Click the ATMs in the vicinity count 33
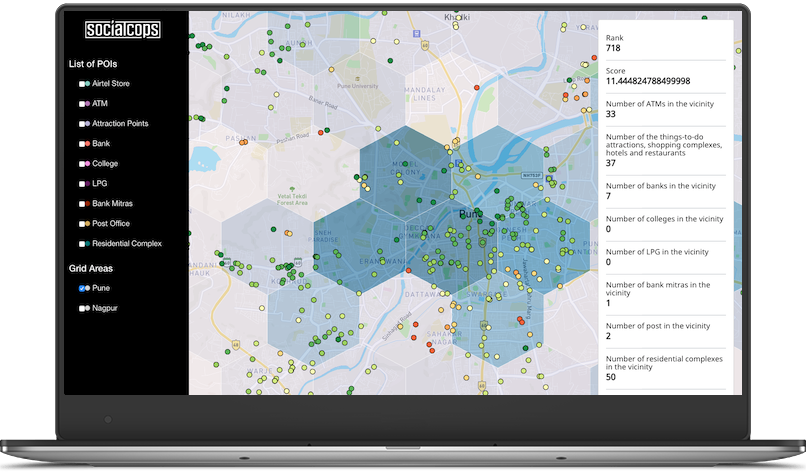 611,114
